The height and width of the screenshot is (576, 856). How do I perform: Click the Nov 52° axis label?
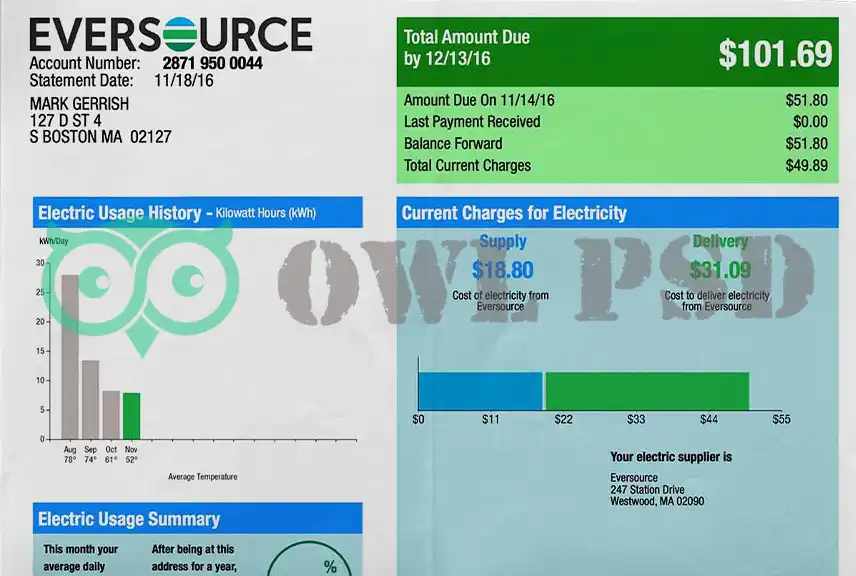pos(131,454)
